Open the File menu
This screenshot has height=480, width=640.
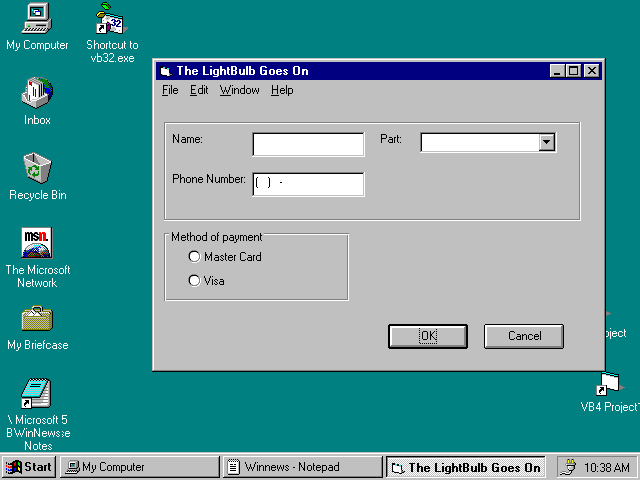(x=170, y=90)
